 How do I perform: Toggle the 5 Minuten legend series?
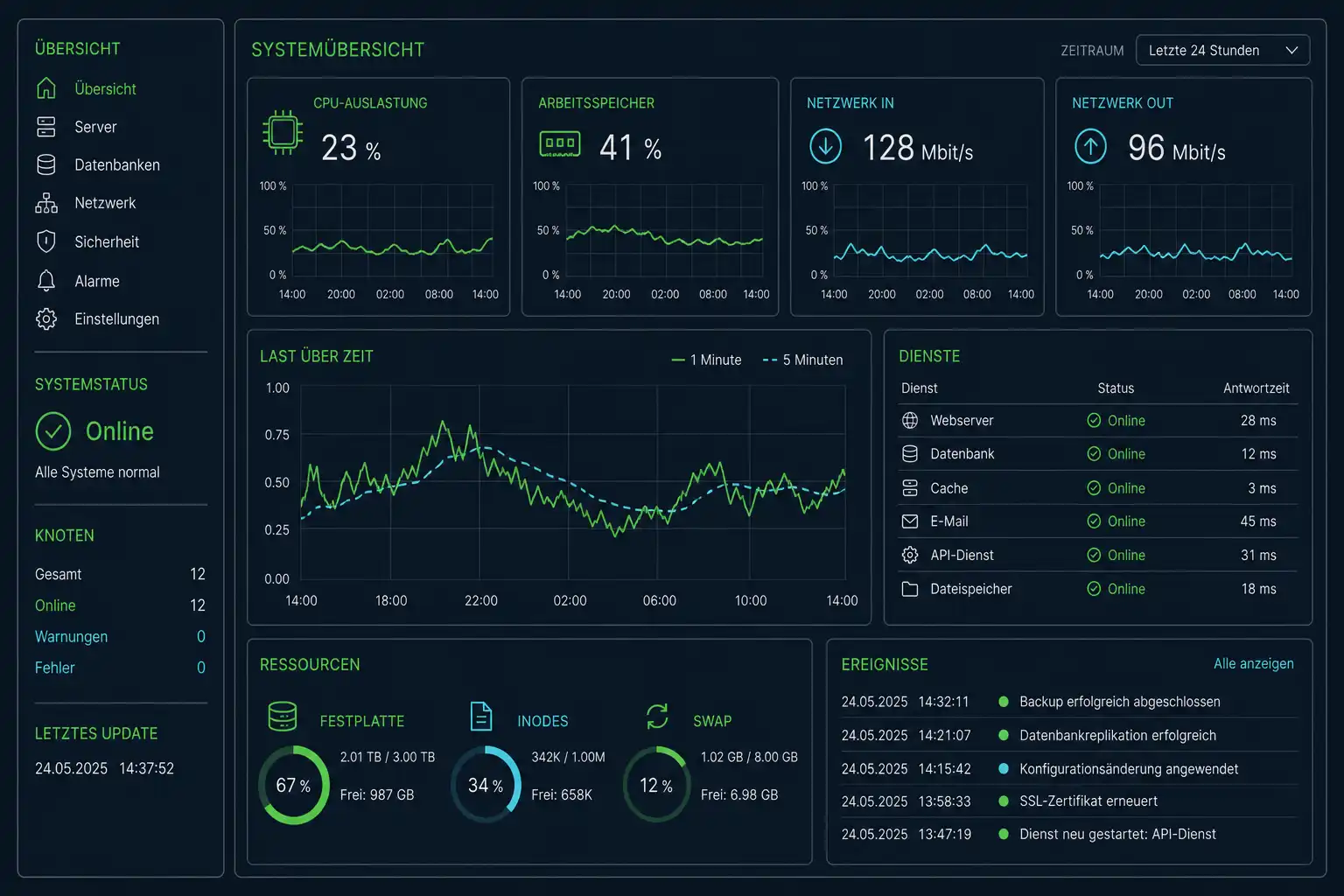(802, 360)
